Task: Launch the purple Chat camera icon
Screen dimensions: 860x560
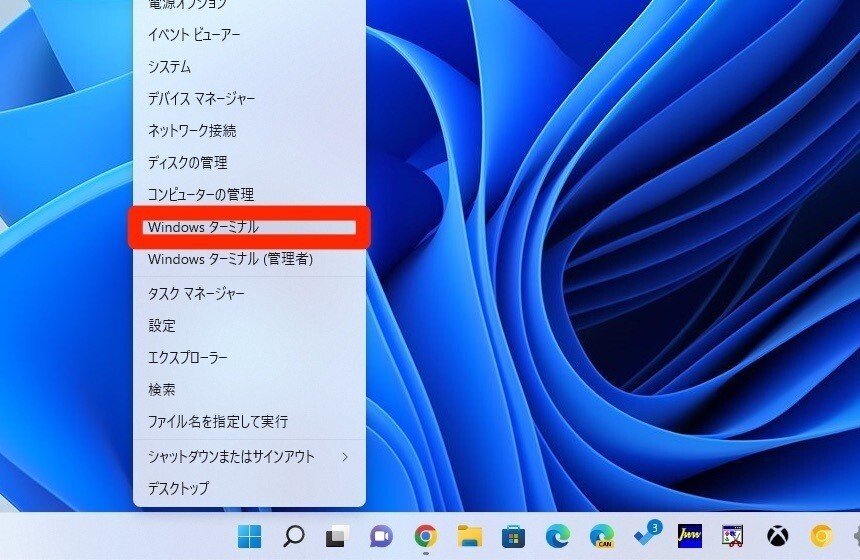Action: (x=381, y=537)
